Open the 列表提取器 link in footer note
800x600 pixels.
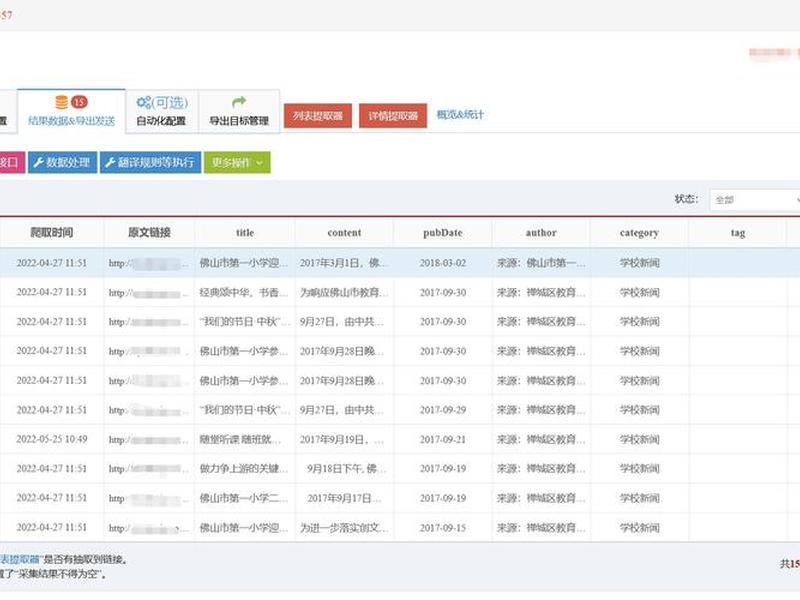click(x=19, y=560)
